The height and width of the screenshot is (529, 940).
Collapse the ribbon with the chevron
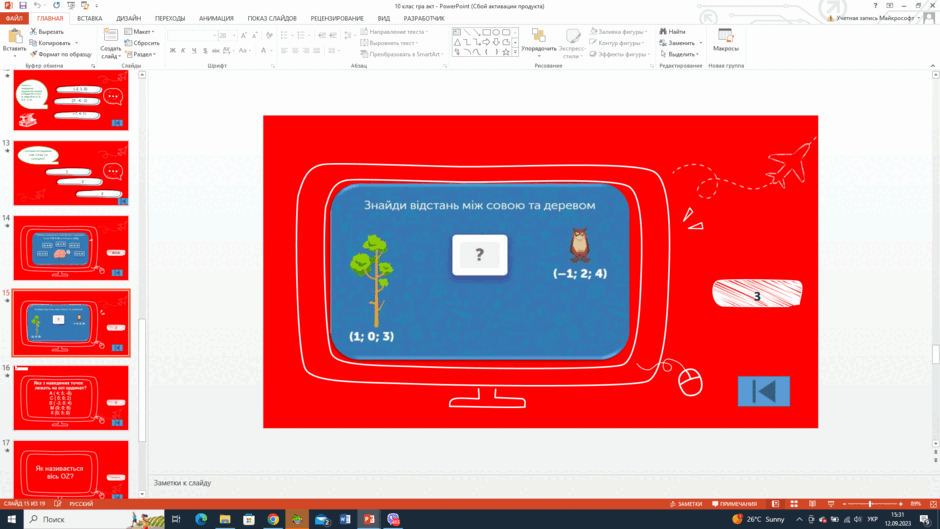[932, 65]
